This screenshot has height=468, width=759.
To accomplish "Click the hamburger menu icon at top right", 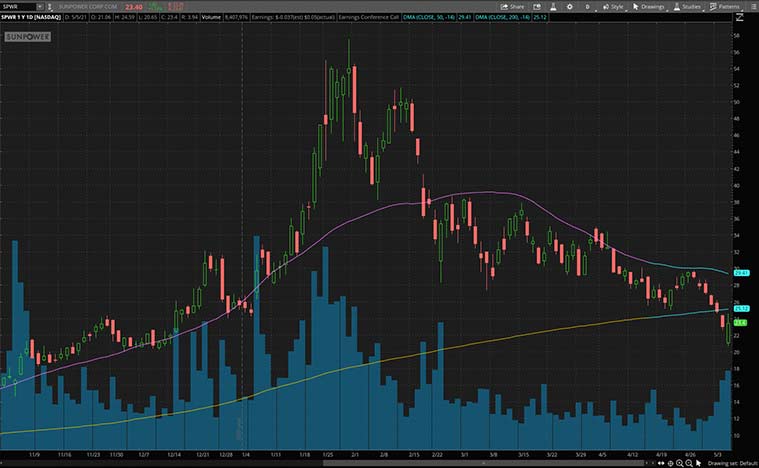I will coord(752,6).
